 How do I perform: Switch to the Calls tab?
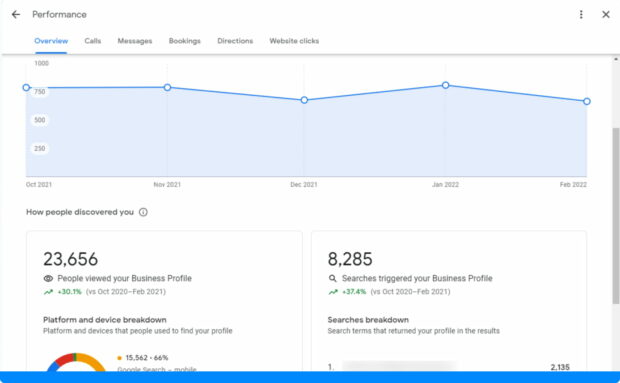(x=93, y=41)
